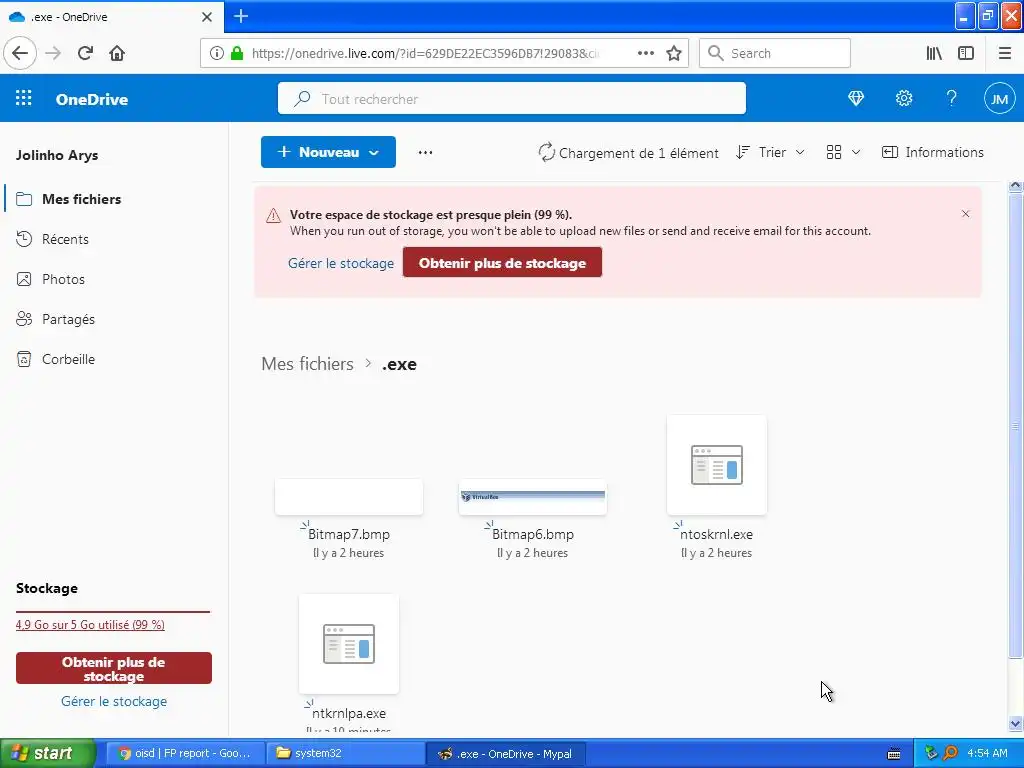Open a new browser tab with plus
This screenshot has width=1024, height=768.
(x=241, y=16)
